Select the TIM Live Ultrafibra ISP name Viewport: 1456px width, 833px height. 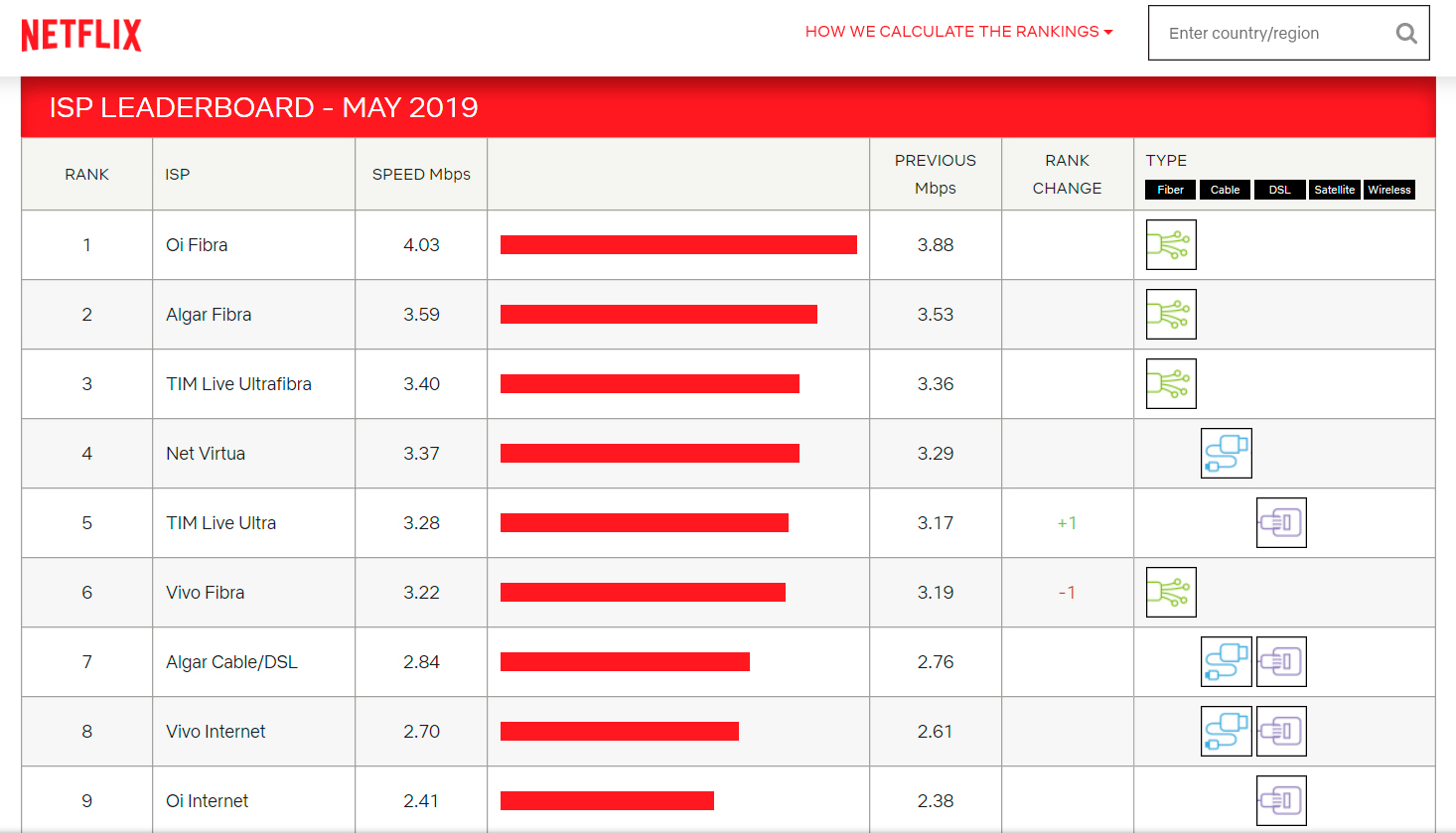click(238, 383)
